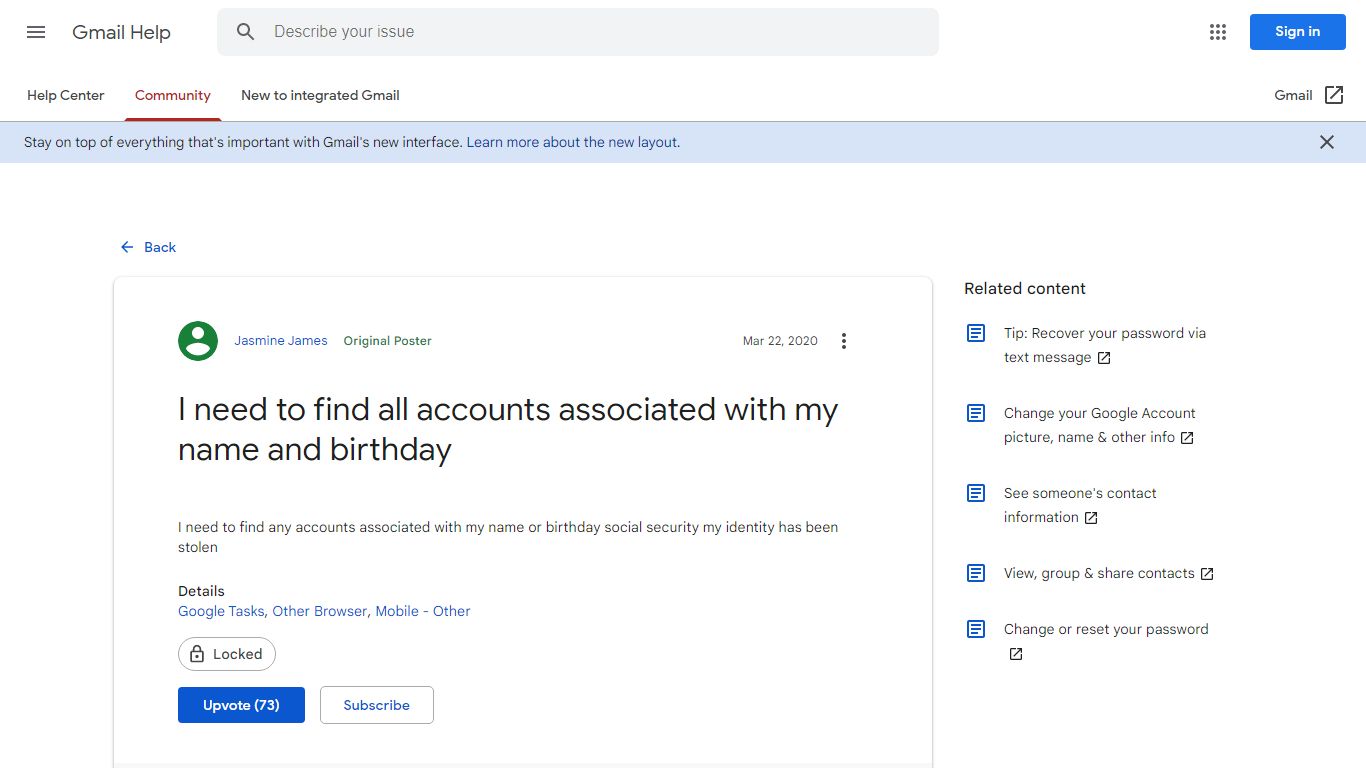This screenshot has height=768, width=1366.
Task: Click external-link icon after 'text message'
Action: [x=1104, y=358]
